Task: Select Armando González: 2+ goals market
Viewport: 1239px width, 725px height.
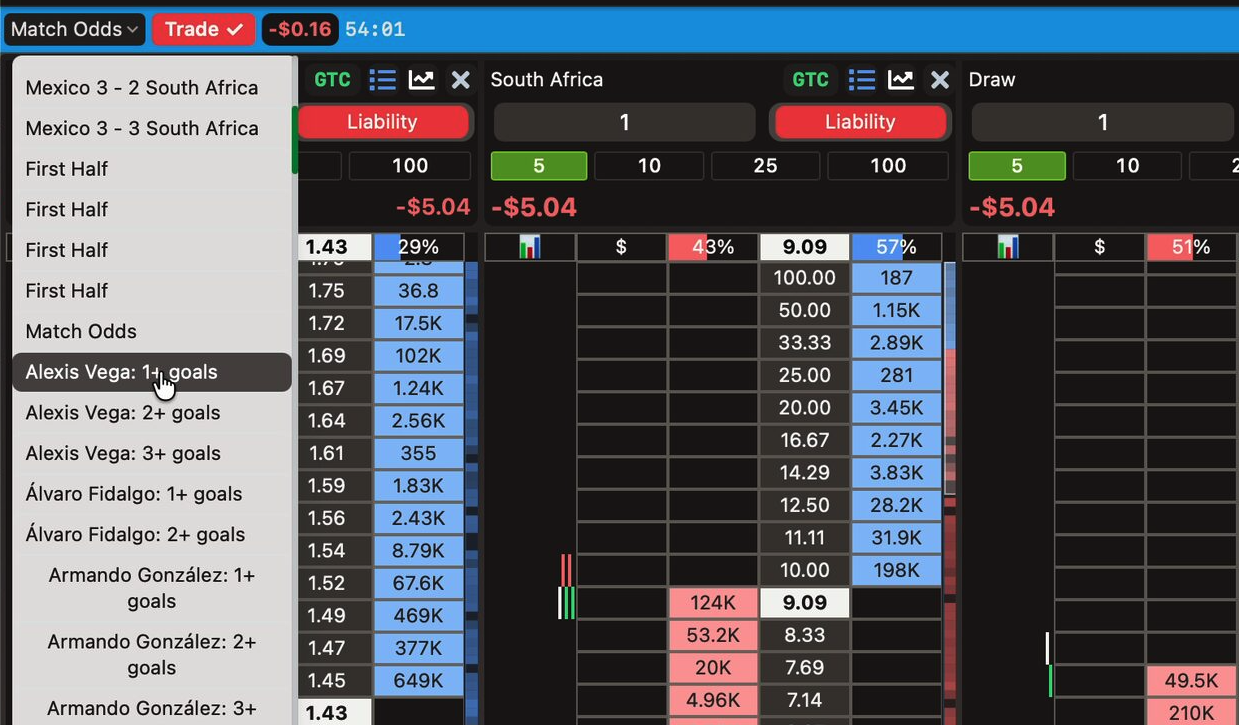Action: point(152,655)
